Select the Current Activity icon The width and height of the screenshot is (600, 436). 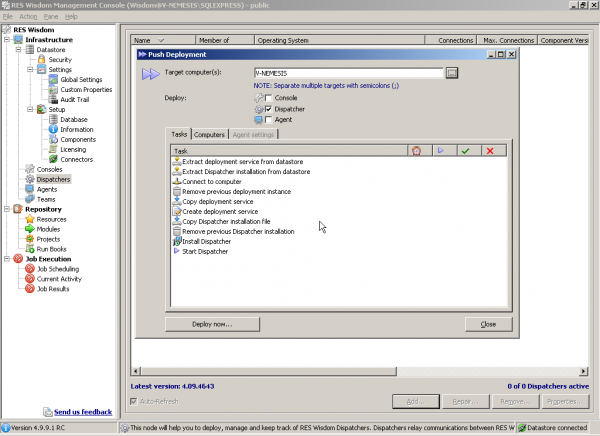tap(30, 279)
